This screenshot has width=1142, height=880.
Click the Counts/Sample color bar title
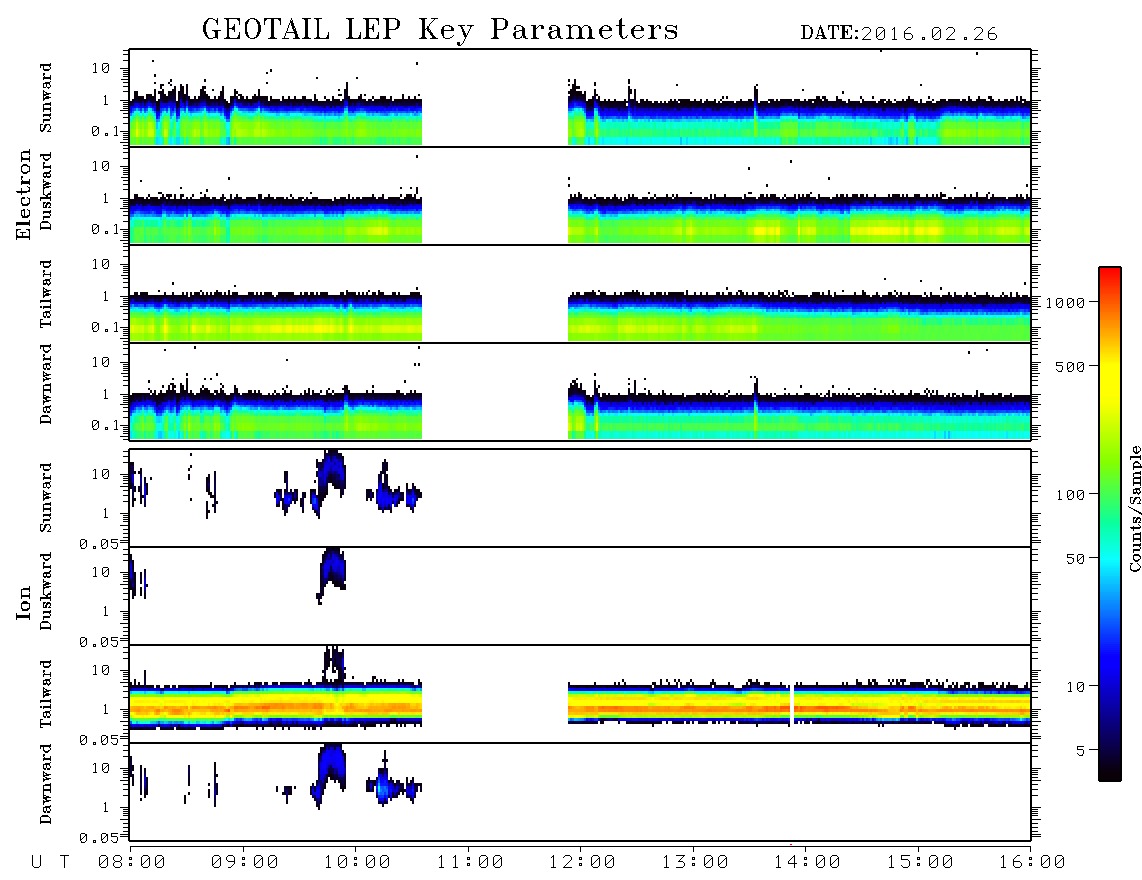pyautogui.click(x=1135, y=508)
